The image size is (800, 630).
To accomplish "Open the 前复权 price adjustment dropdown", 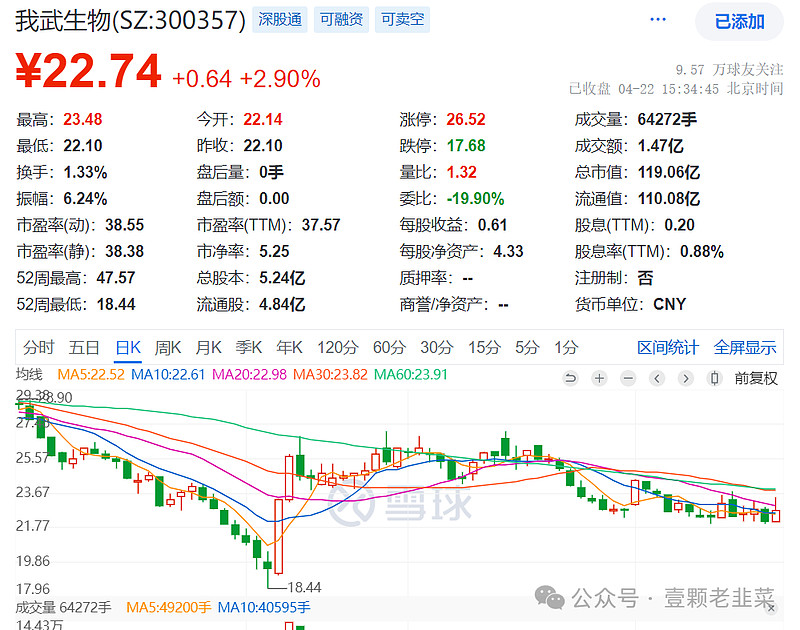I will click(755, 378).
